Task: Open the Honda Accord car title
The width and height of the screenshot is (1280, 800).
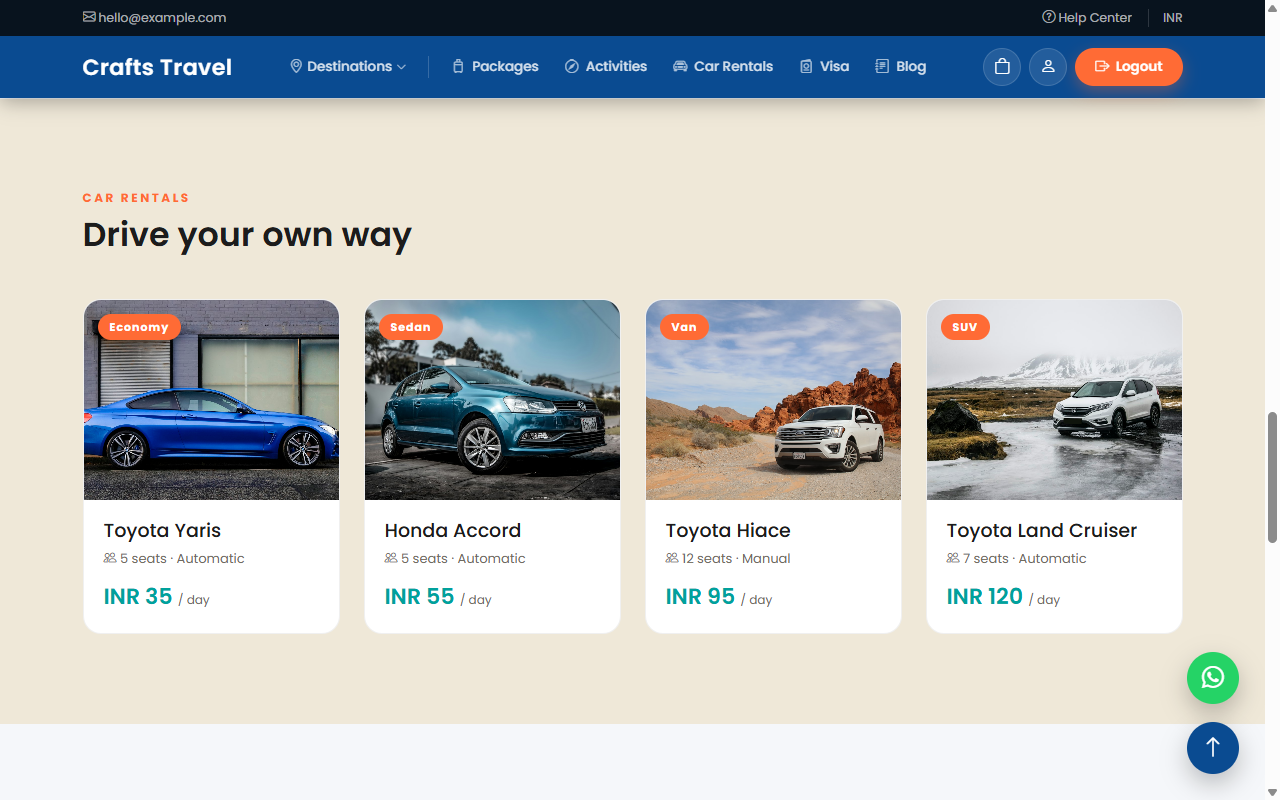Action: (453, 530)
